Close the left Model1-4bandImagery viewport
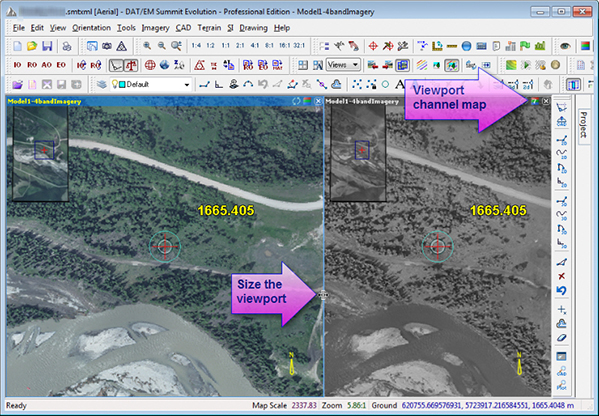 tap(318, 101)
